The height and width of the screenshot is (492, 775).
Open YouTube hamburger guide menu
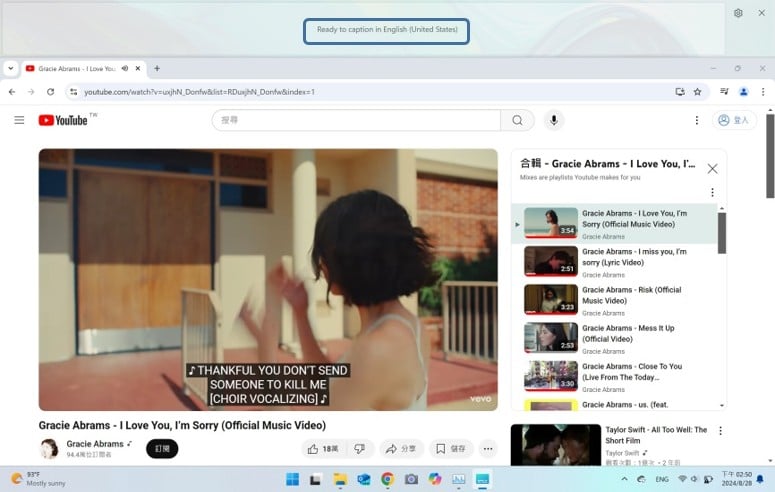click(19, 120)
